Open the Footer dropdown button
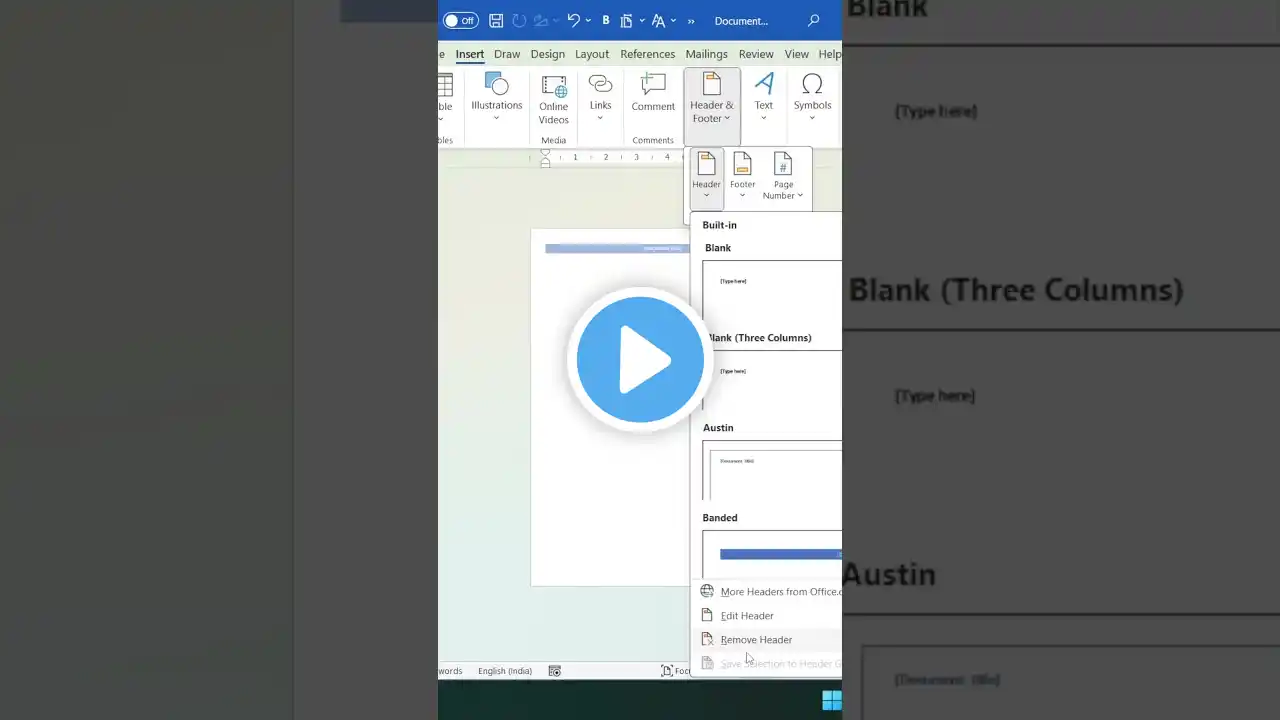Viewport: 1280px width, 720px height. pyautogui.click(x=742, y=175)
